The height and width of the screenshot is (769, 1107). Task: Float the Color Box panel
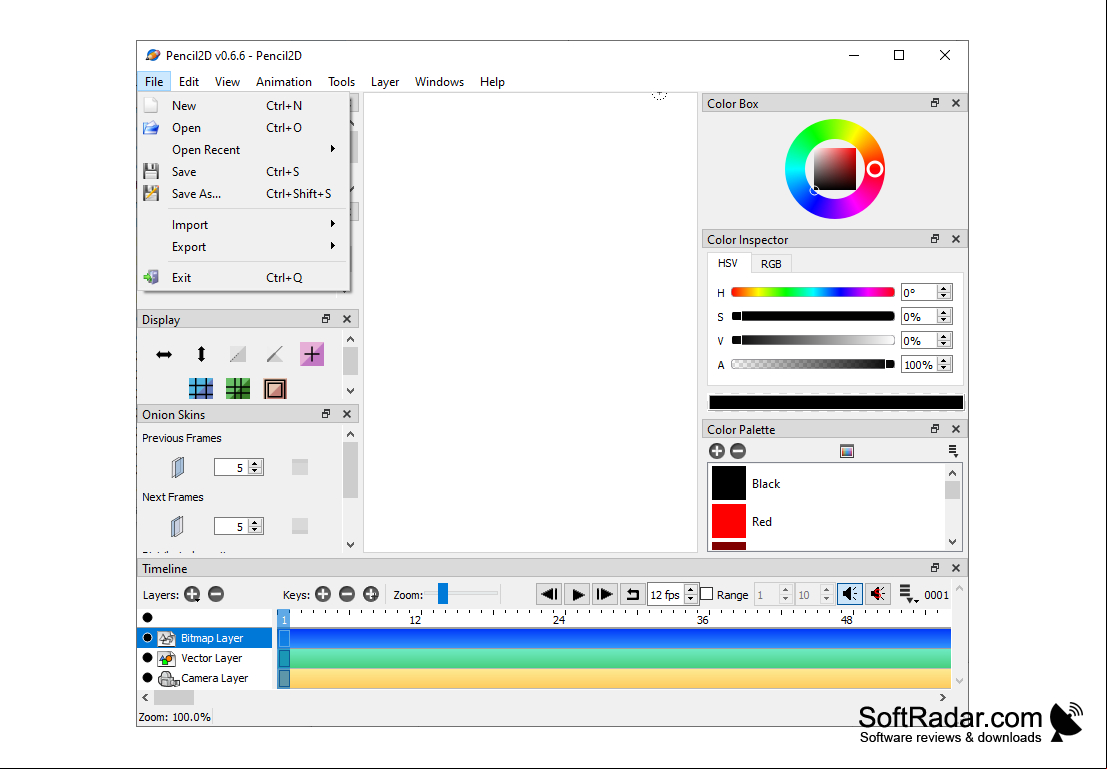[x=935, y=103]
